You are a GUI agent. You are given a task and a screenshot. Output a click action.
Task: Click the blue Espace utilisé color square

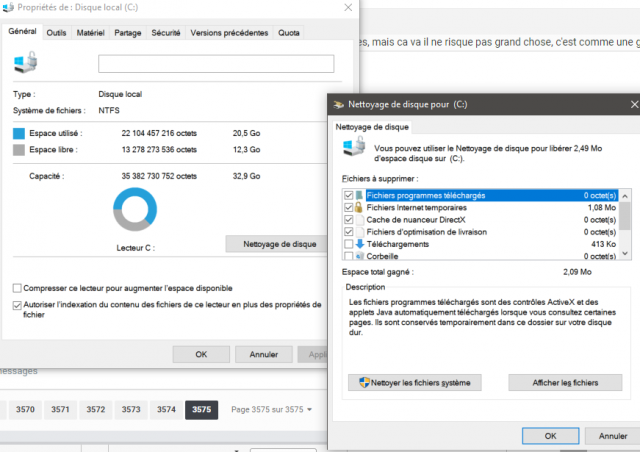pyautogui.click(x=19, y=133)
